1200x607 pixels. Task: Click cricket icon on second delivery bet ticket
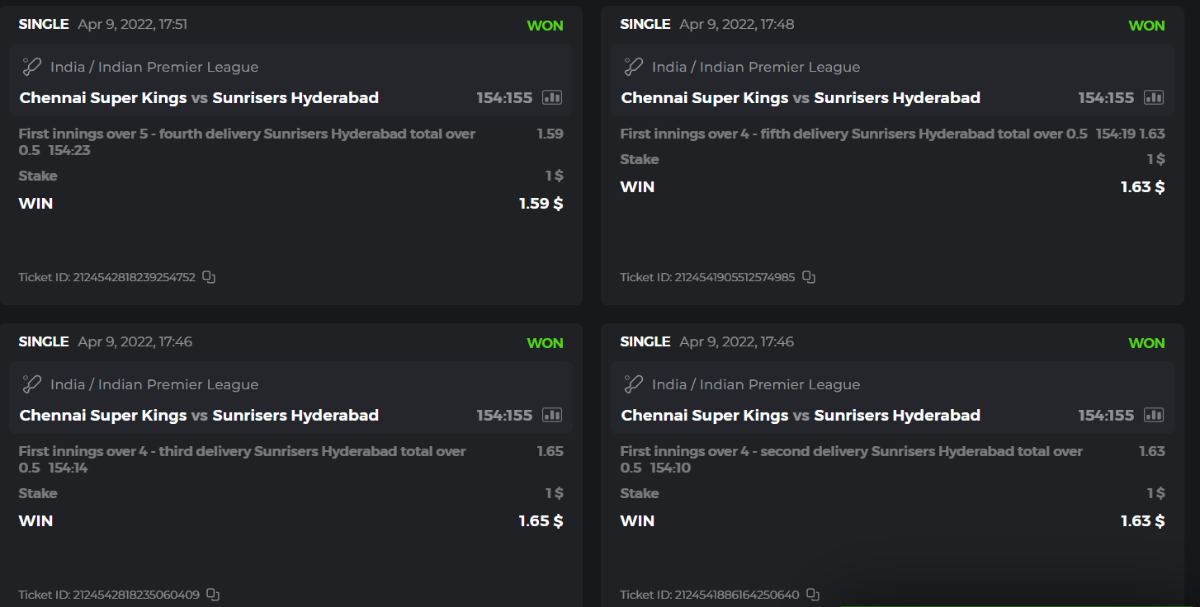pyautogui.click(x=633, y=384)
